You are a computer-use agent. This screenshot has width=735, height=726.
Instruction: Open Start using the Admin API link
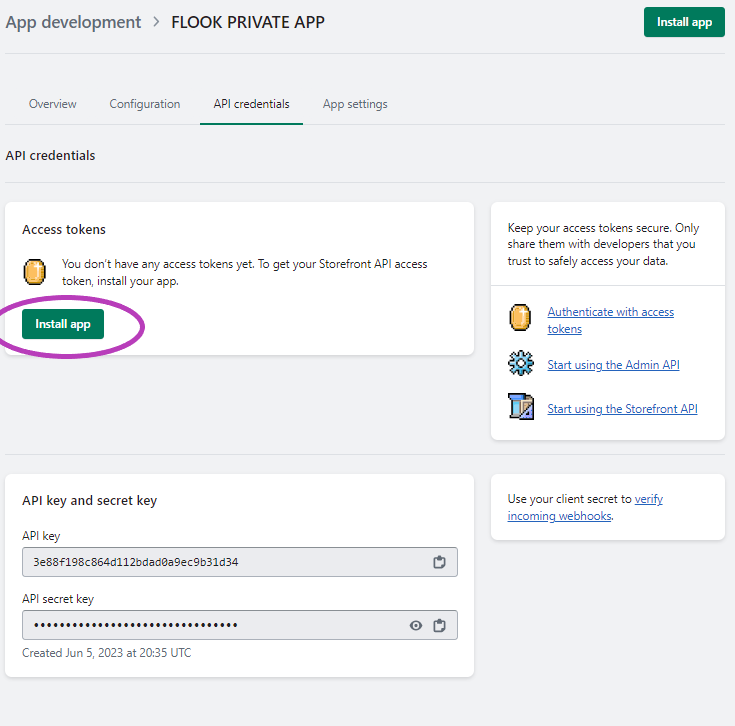[x=613, y=365]
